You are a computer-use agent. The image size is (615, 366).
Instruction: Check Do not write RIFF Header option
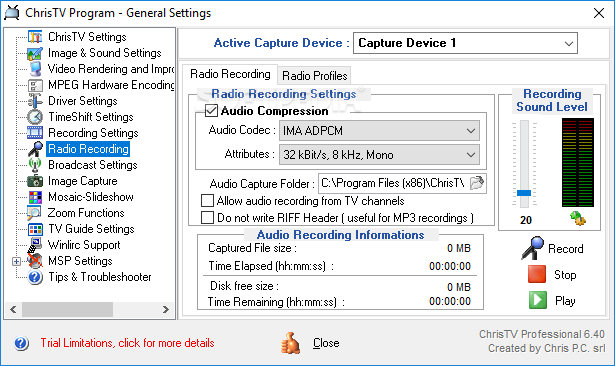pos(207,218)
